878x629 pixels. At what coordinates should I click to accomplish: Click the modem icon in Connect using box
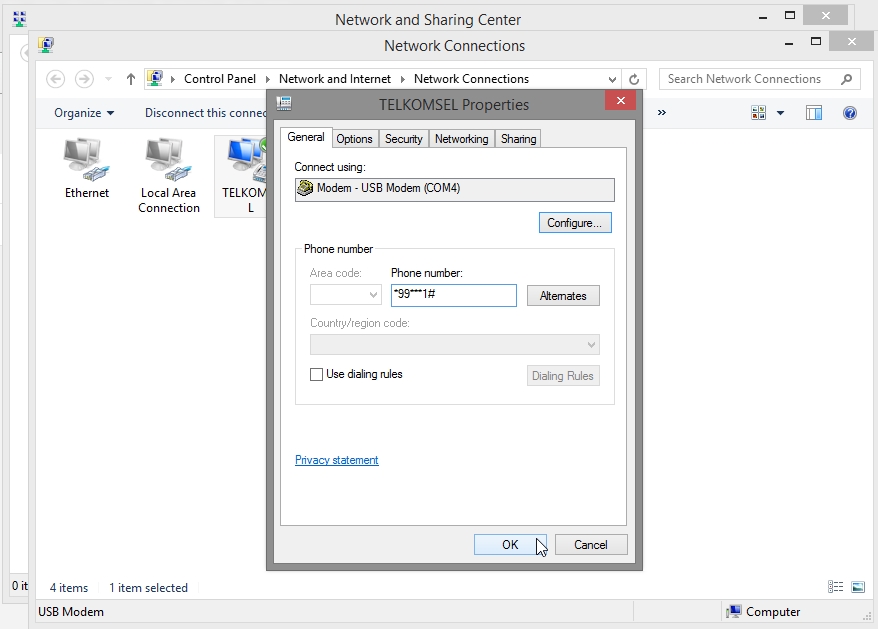pyautogui.click(x=305, y=188)
